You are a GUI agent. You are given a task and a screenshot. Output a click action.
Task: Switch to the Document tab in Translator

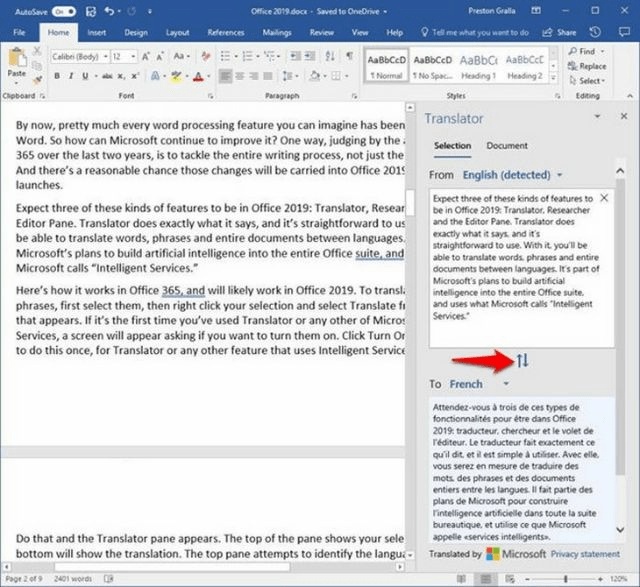click(x=507, y=146)
